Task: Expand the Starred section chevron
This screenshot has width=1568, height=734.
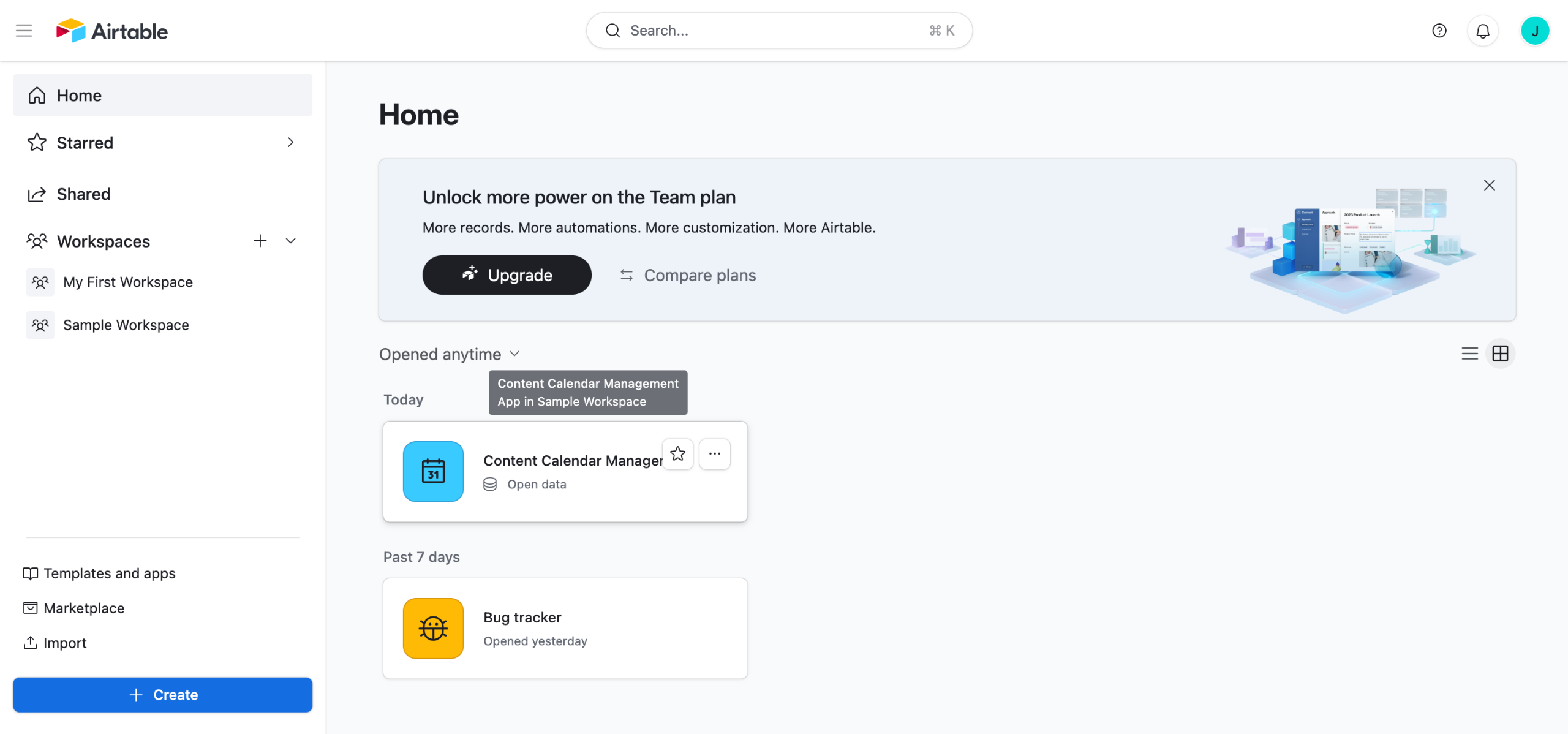Action: pos(290,142)
